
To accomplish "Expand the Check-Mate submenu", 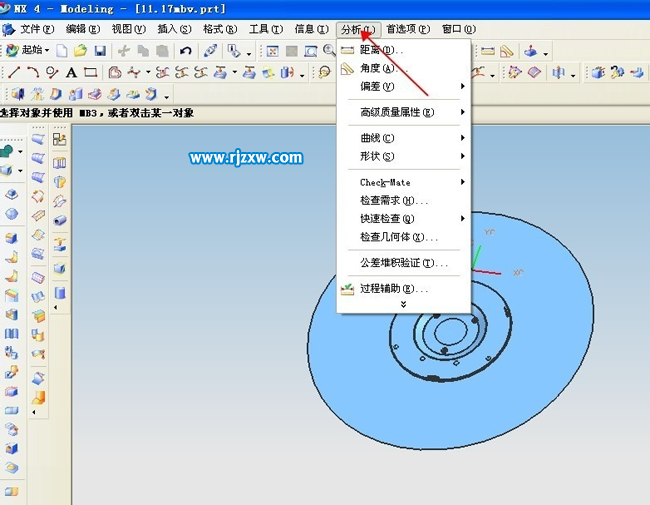I will click(x=403, y=182).
